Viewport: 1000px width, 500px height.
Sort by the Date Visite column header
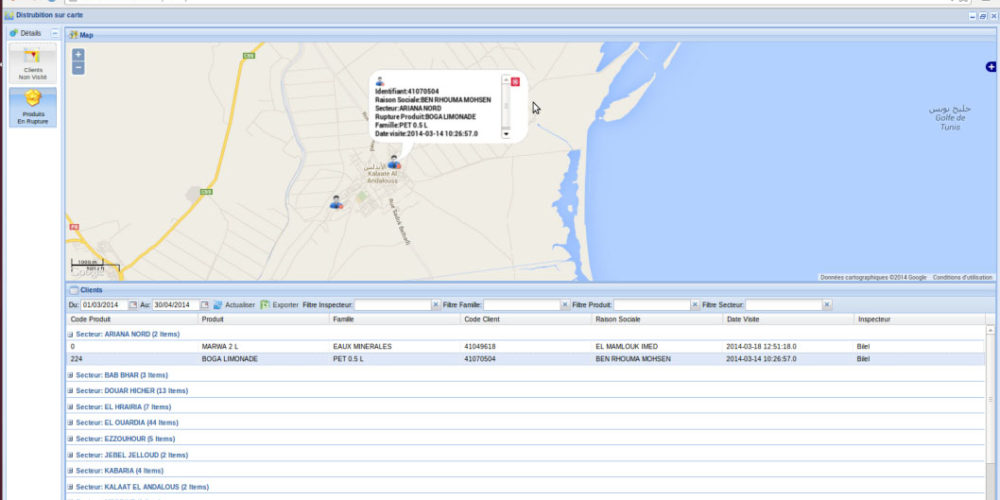[745, 319]
